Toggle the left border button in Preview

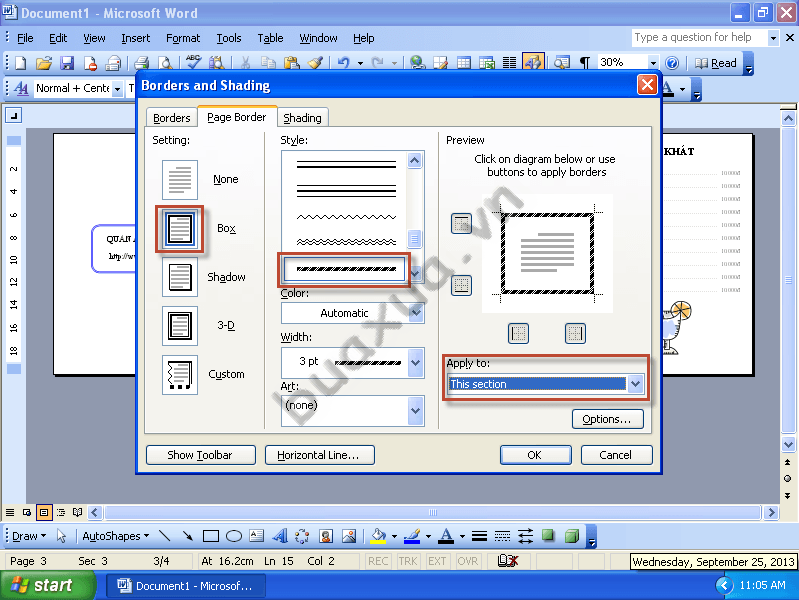click(x=519, y=334)
